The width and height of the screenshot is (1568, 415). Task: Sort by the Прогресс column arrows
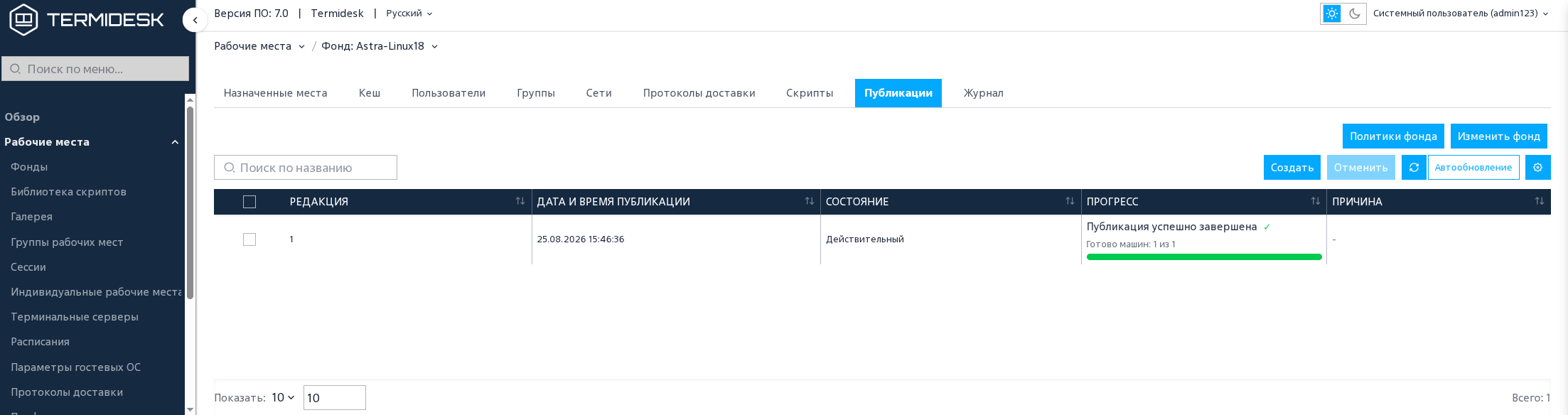point(1315,202)
